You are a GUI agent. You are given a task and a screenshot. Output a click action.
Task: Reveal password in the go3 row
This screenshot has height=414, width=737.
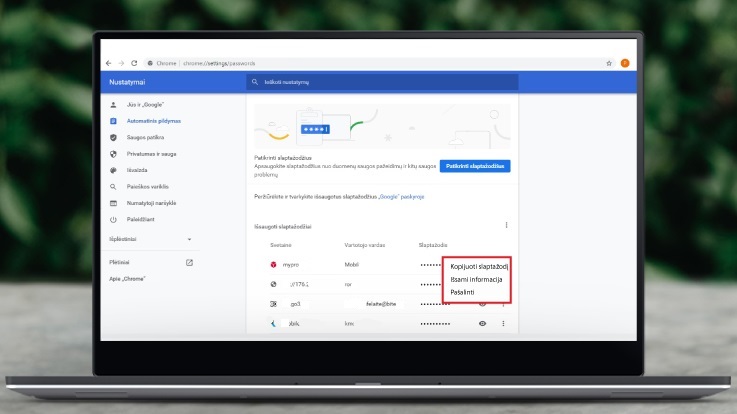tap(483, 303)
